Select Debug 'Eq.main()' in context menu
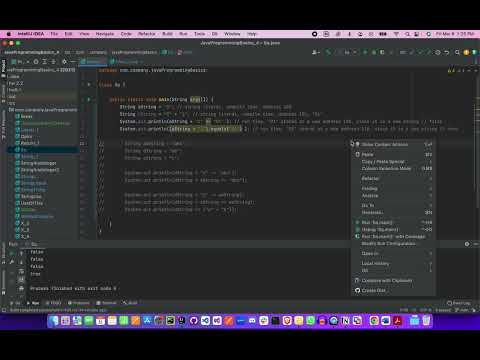 tap(393, 230)
